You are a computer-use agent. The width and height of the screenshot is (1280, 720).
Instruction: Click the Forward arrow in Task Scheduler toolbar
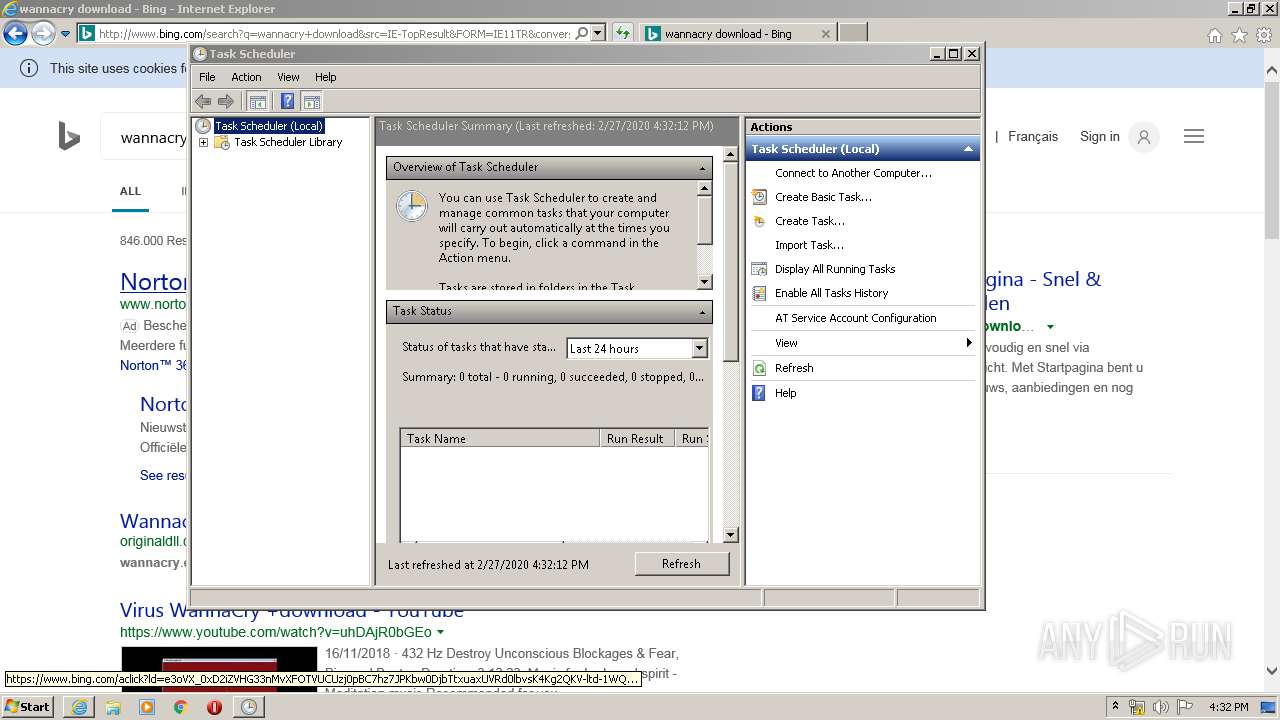(226, 101)
